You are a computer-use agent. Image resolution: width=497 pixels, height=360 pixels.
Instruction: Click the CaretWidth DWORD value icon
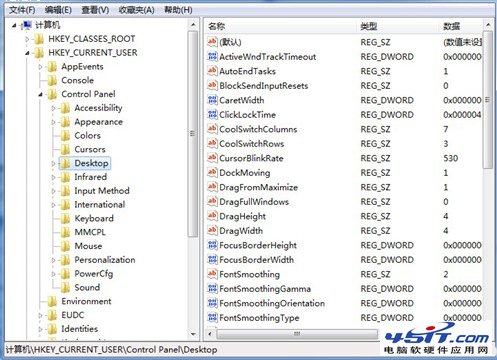[212, 100]
